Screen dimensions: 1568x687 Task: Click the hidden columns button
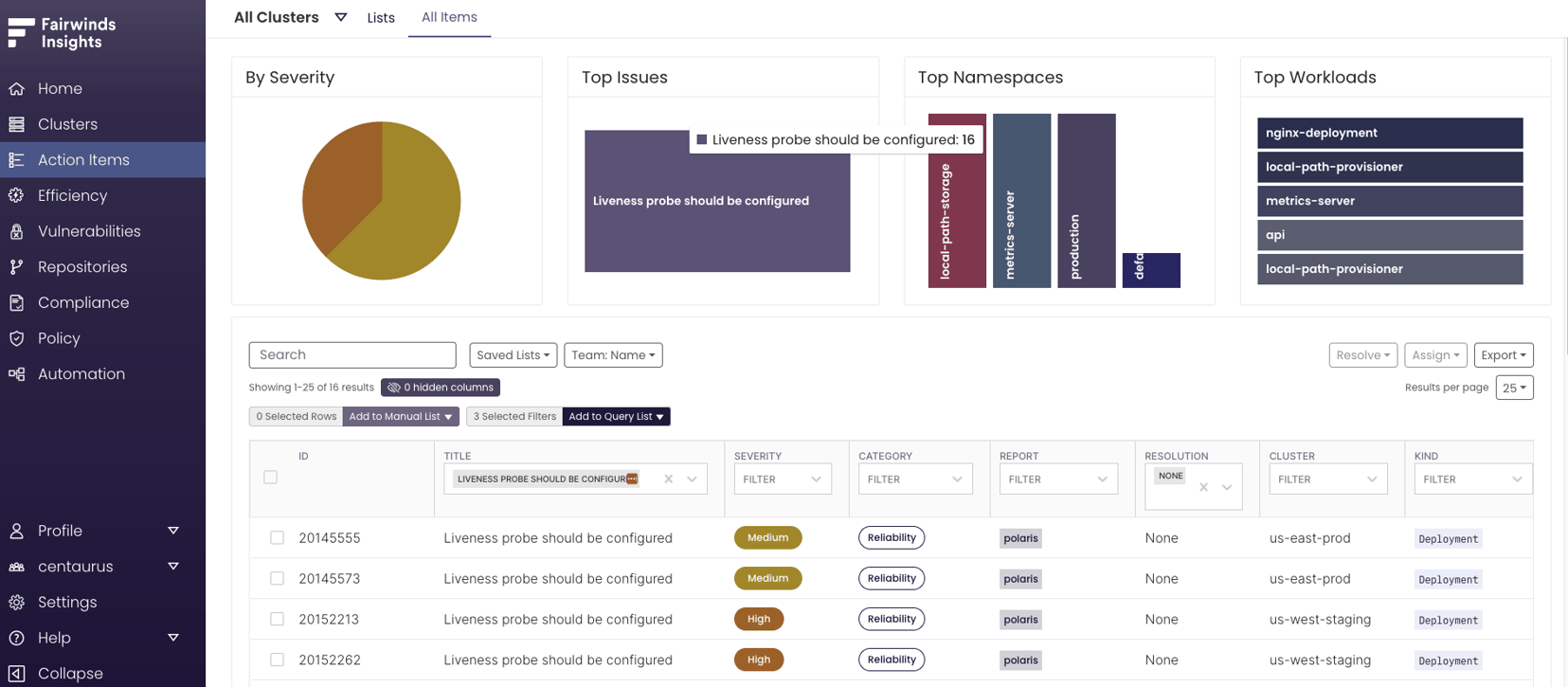(441, 388)
